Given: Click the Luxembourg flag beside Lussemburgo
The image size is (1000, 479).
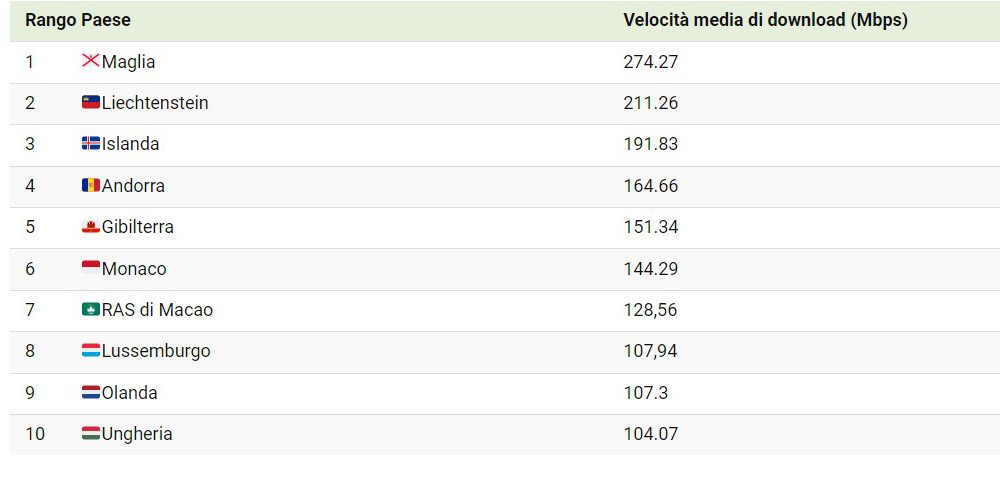Looking at the screenshot, I should point(91,350).
